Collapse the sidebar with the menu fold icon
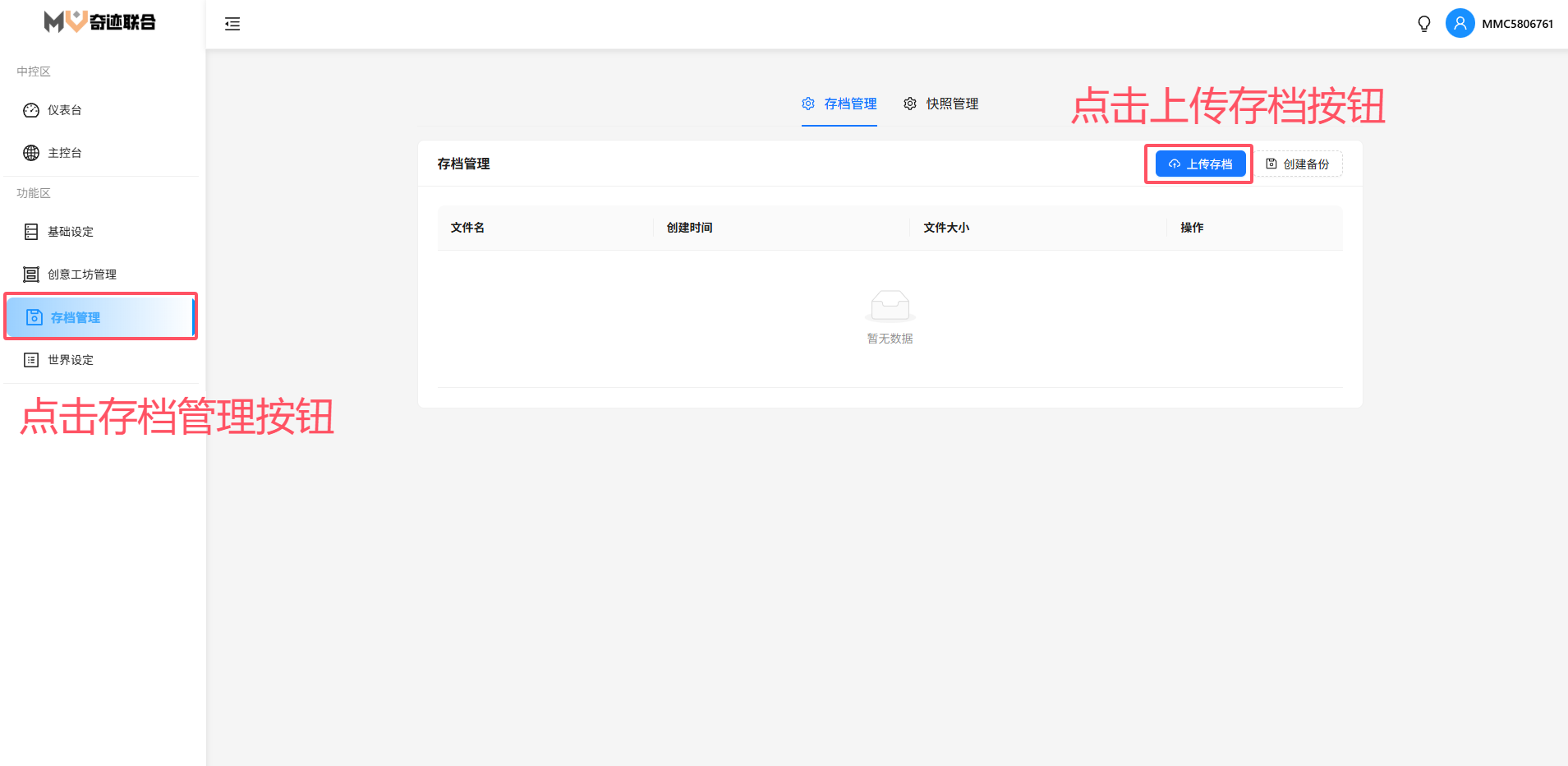 [x=232, y=24]
